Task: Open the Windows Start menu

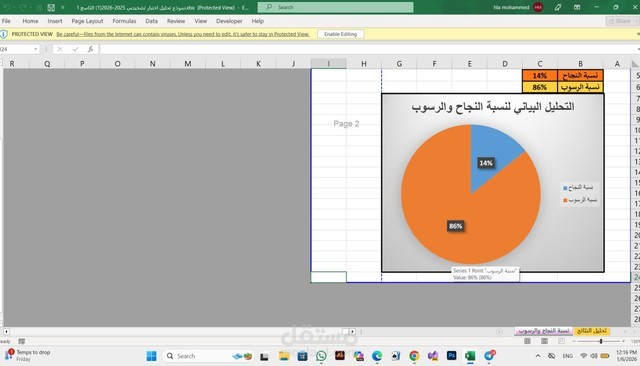Action: [x=151, y=356]
